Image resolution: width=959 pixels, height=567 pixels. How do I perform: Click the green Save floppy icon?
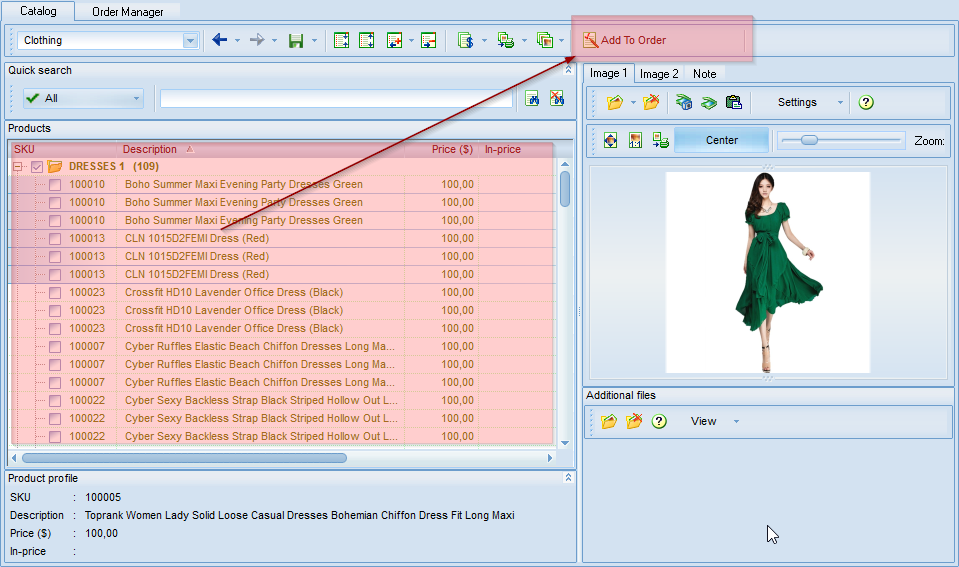point(296,41)
